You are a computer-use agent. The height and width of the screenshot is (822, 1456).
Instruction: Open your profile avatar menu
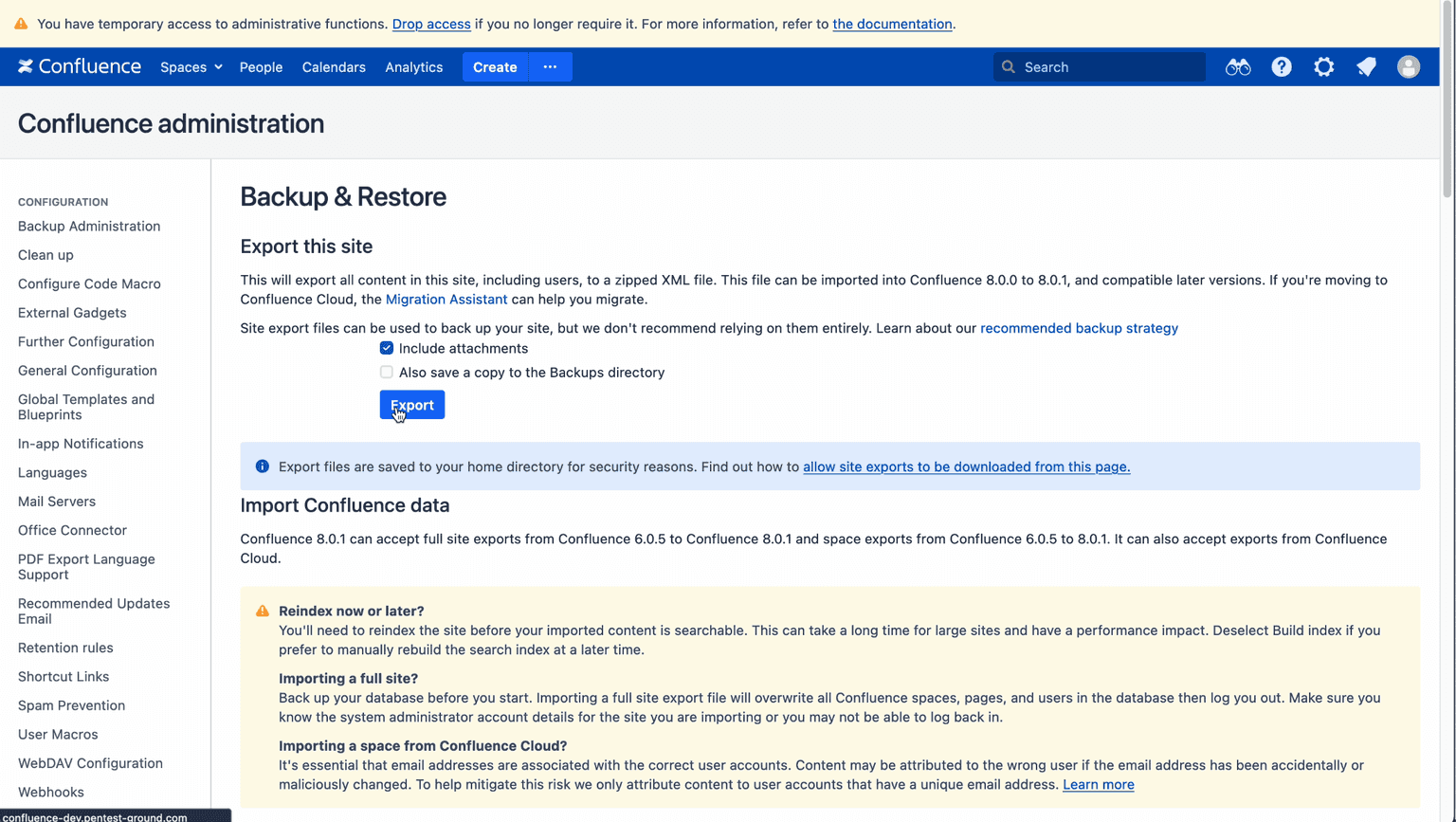point(1409,66)
